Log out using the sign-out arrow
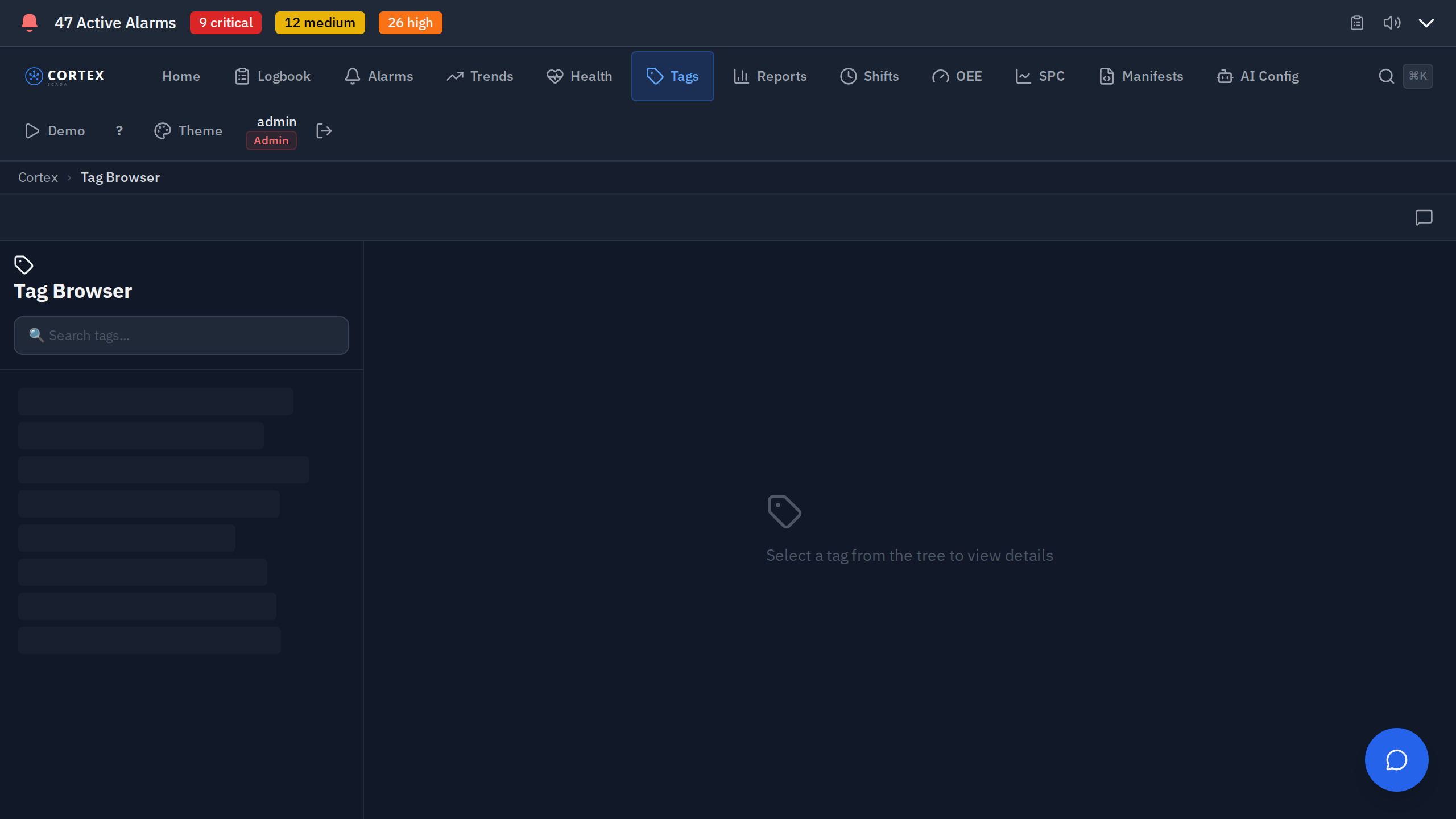The height and width of the screenshot is (819, 1456). [x=324, y=131]
